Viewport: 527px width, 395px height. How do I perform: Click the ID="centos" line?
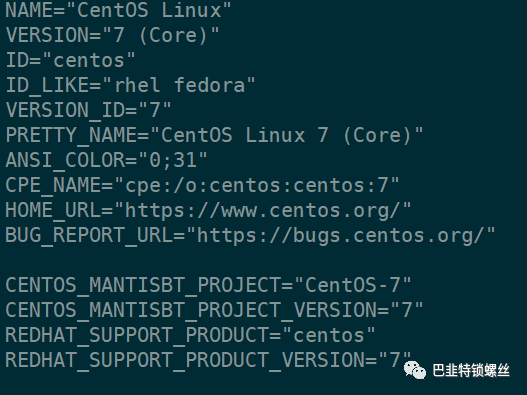pos(70,60)
